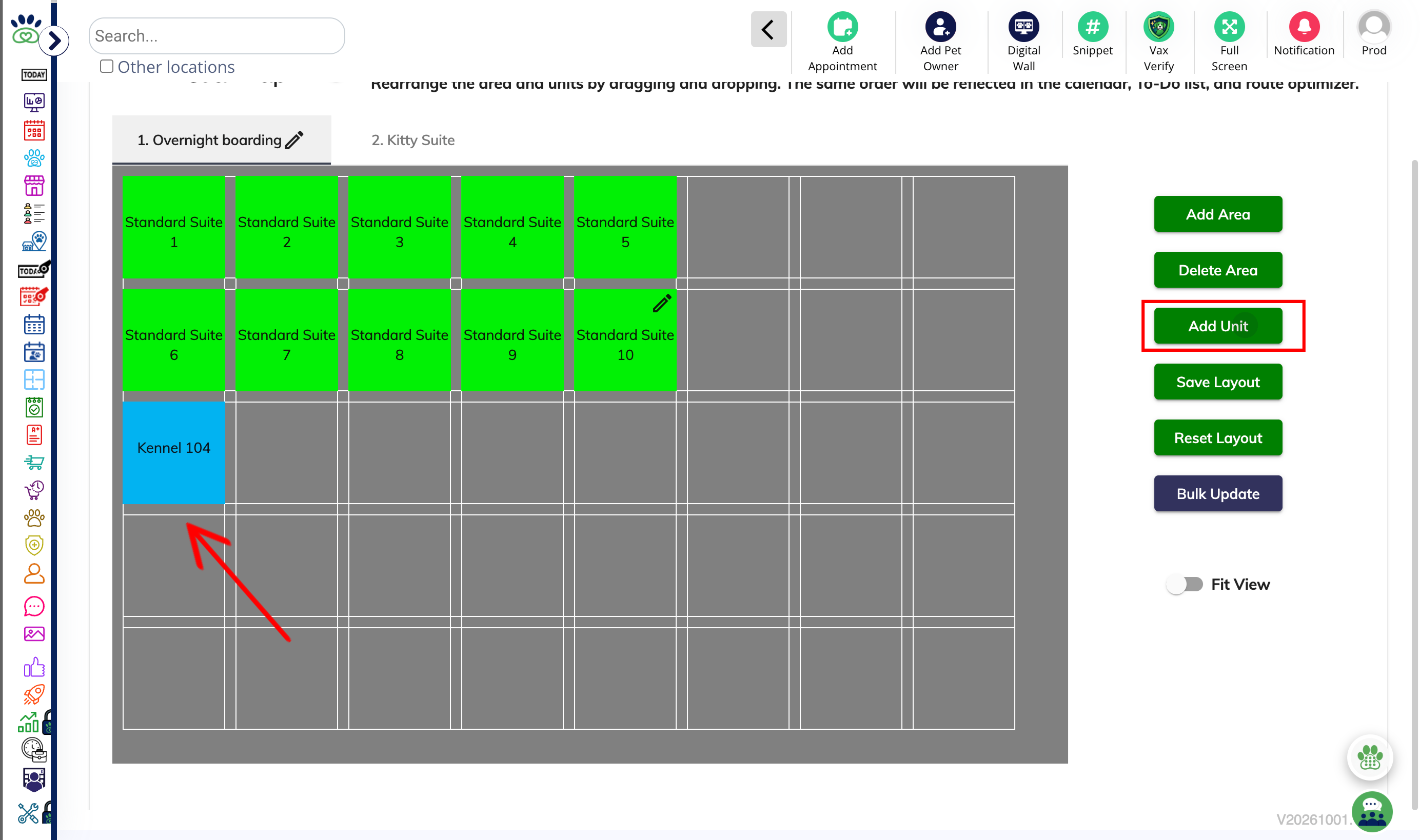The height and width of the screenshot is (840, 1420).
Task: Open Vax Verify shield icon
Action: (1158, 27)
